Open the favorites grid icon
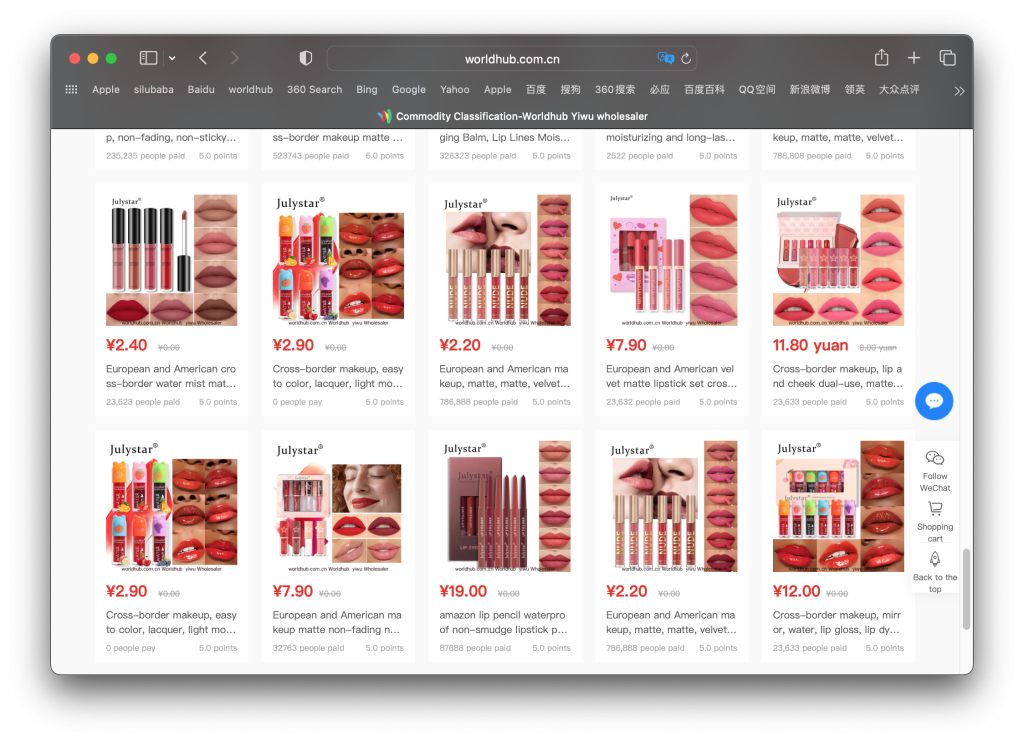 [71, 89]
